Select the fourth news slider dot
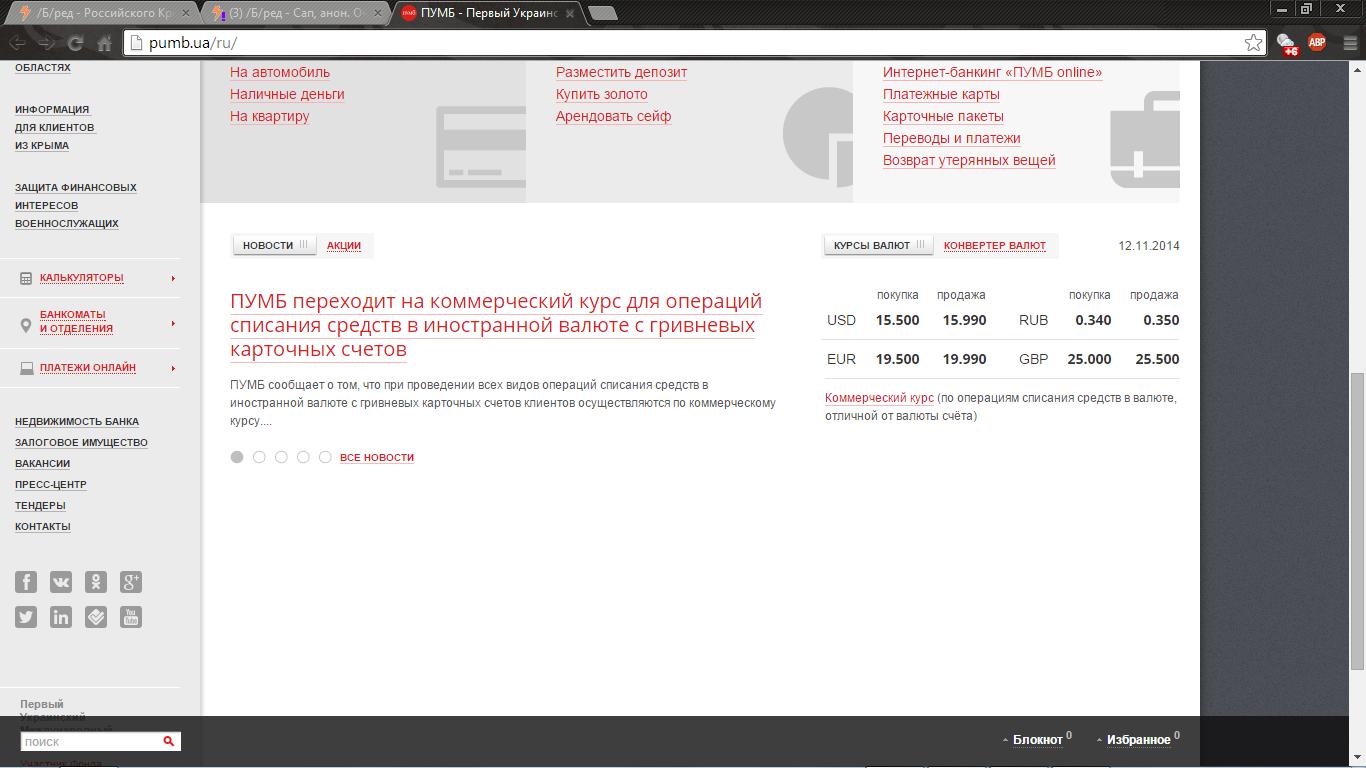 pyautogui.click(x=303, y=457)
